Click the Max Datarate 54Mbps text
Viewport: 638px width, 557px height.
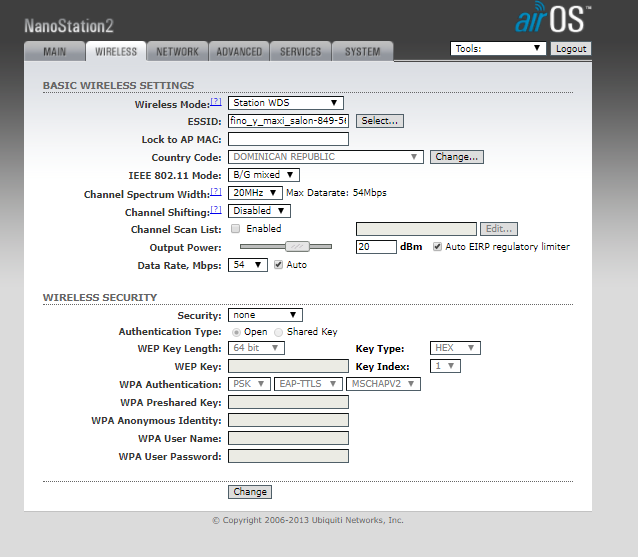pos(336,193)
